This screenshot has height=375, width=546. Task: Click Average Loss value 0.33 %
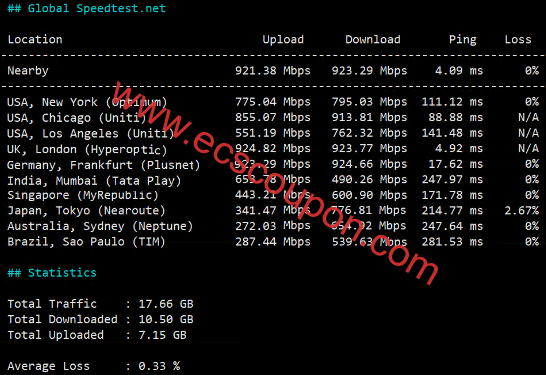[x=159, y=366]
